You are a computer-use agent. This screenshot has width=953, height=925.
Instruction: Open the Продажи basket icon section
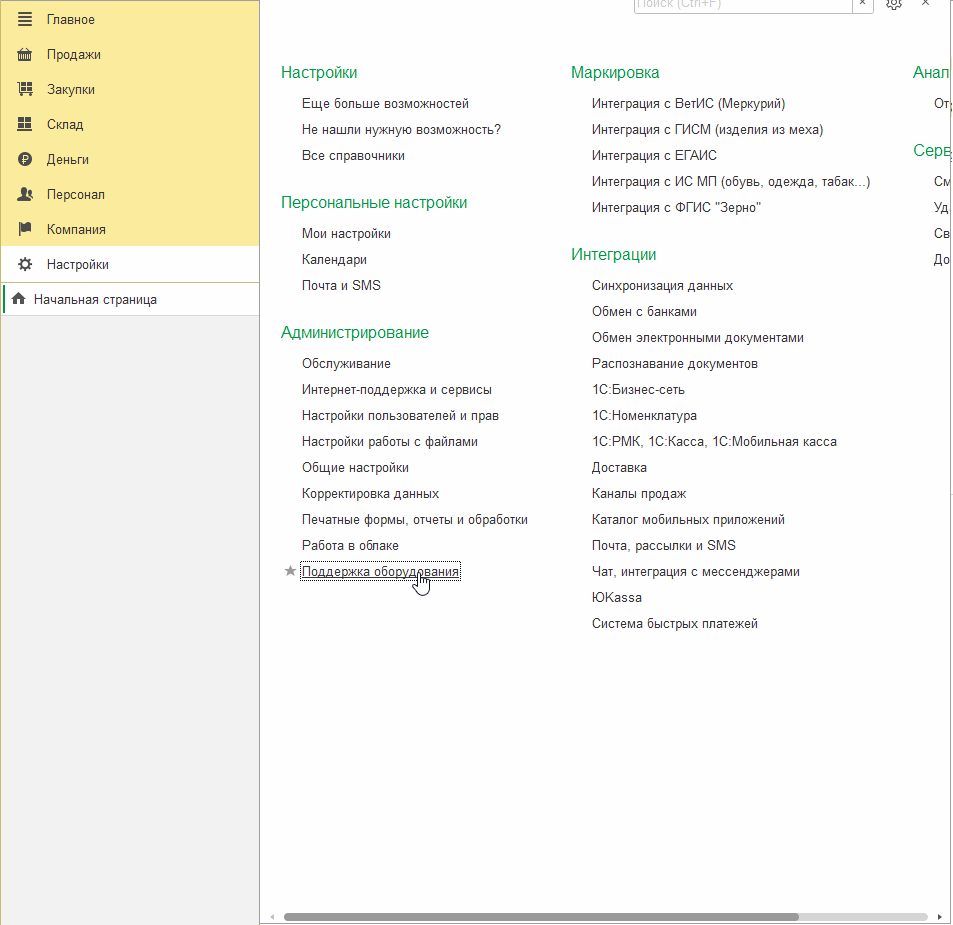pyautogui.click(x=25, y=55)
